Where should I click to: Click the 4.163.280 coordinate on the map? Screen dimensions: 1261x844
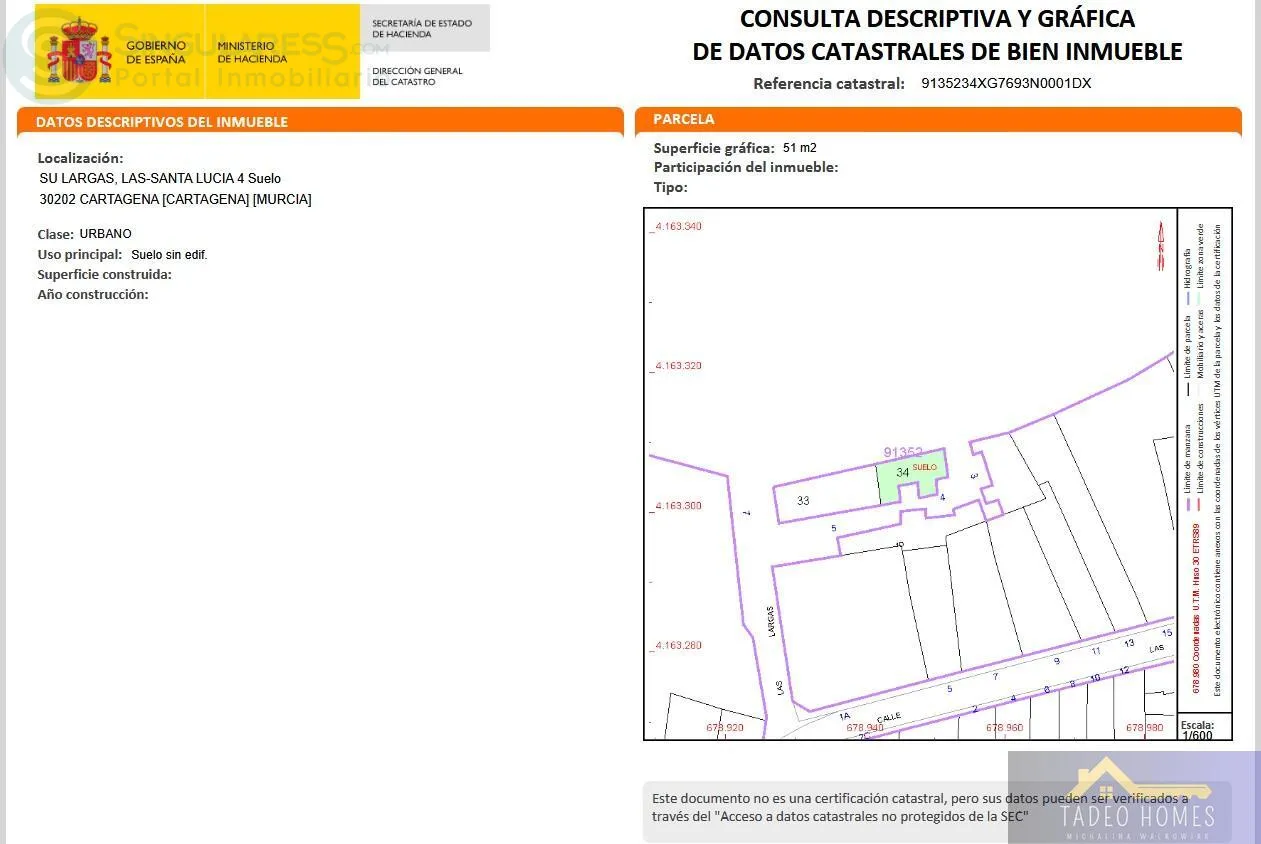[x=677, y=645]
